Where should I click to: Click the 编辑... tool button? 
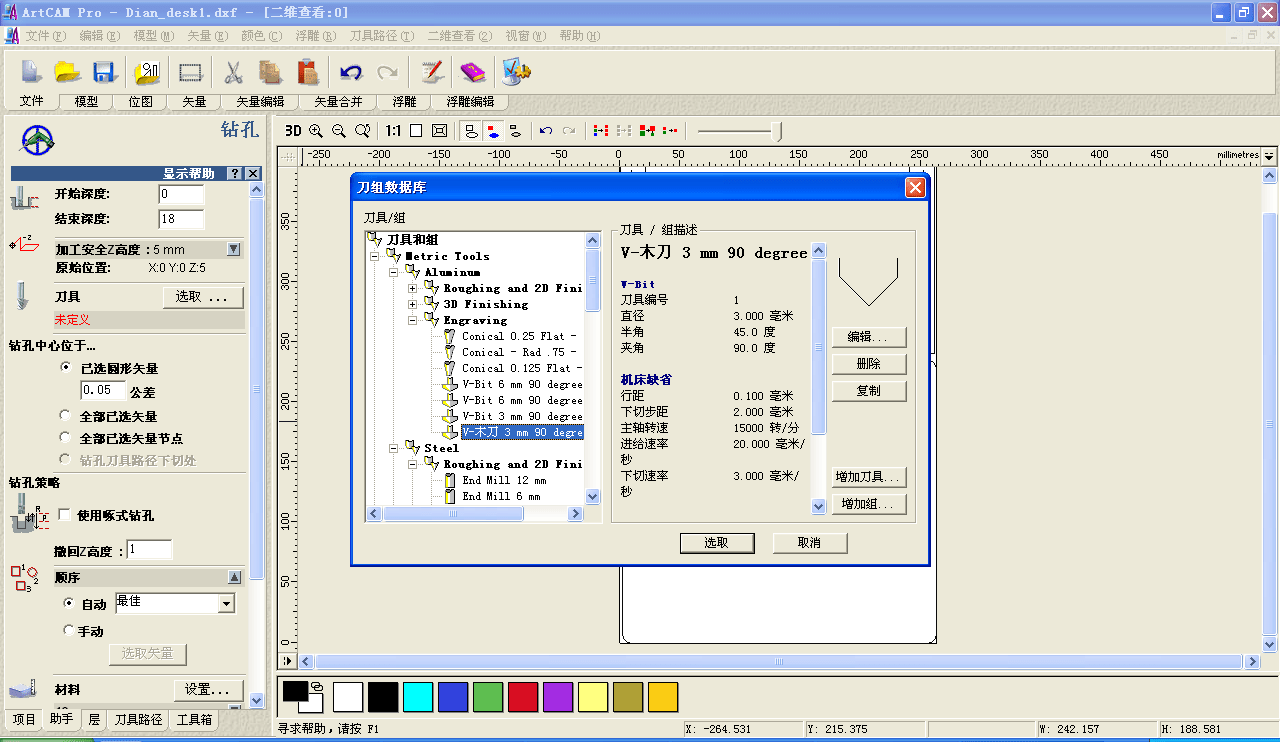tap(869, 337)
